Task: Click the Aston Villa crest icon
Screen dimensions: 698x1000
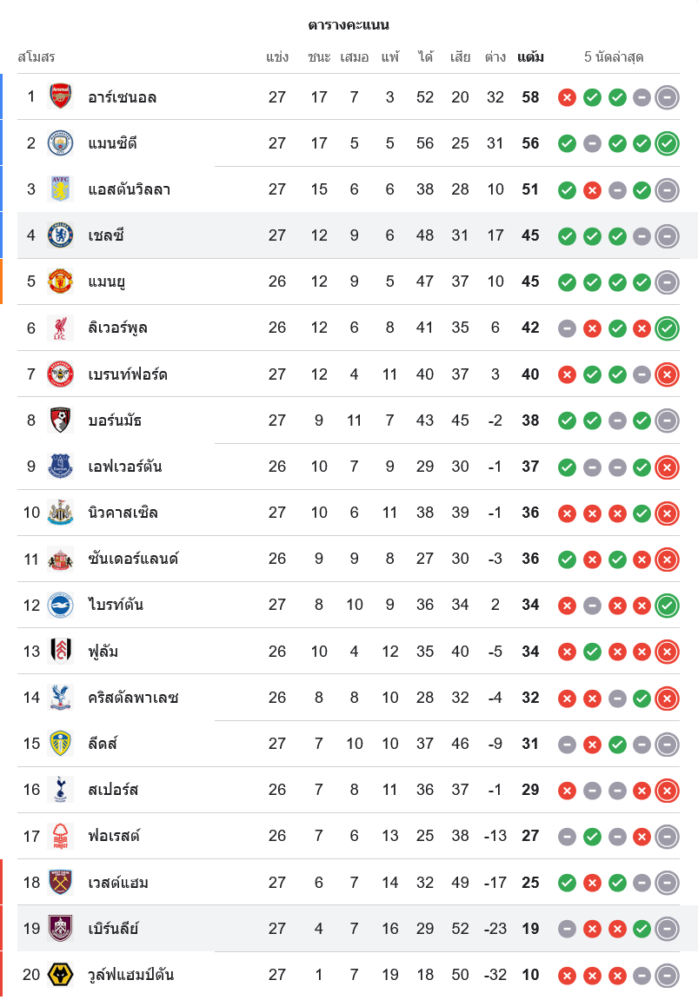Action: coord(61,189)
